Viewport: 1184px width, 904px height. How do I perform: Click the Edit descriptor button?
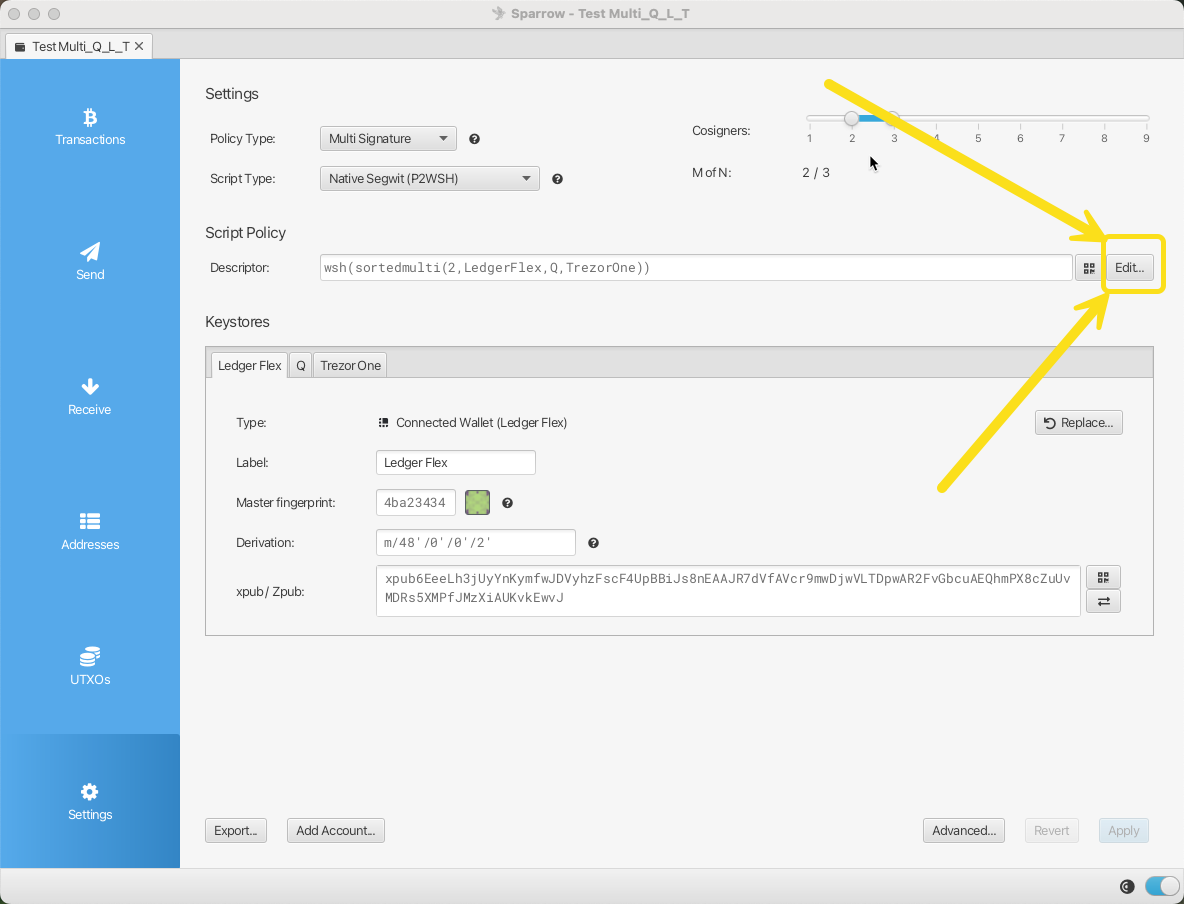tap(1129, 268)
